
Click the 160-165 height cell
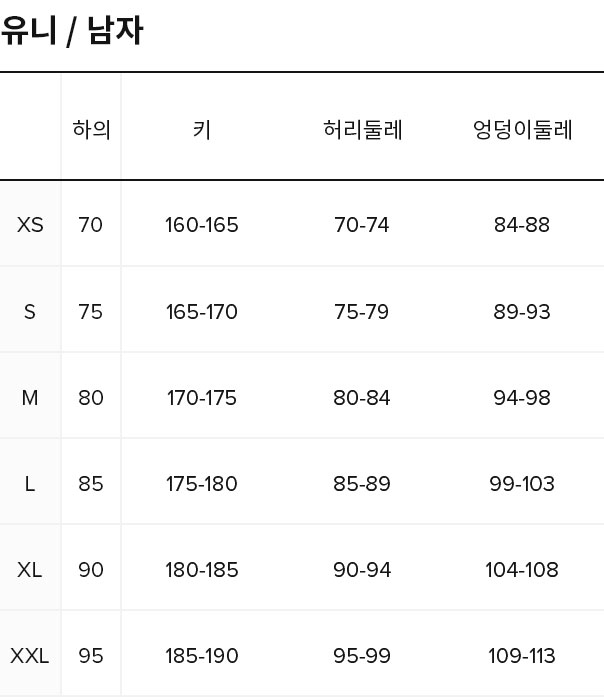(x=202, y=225)
